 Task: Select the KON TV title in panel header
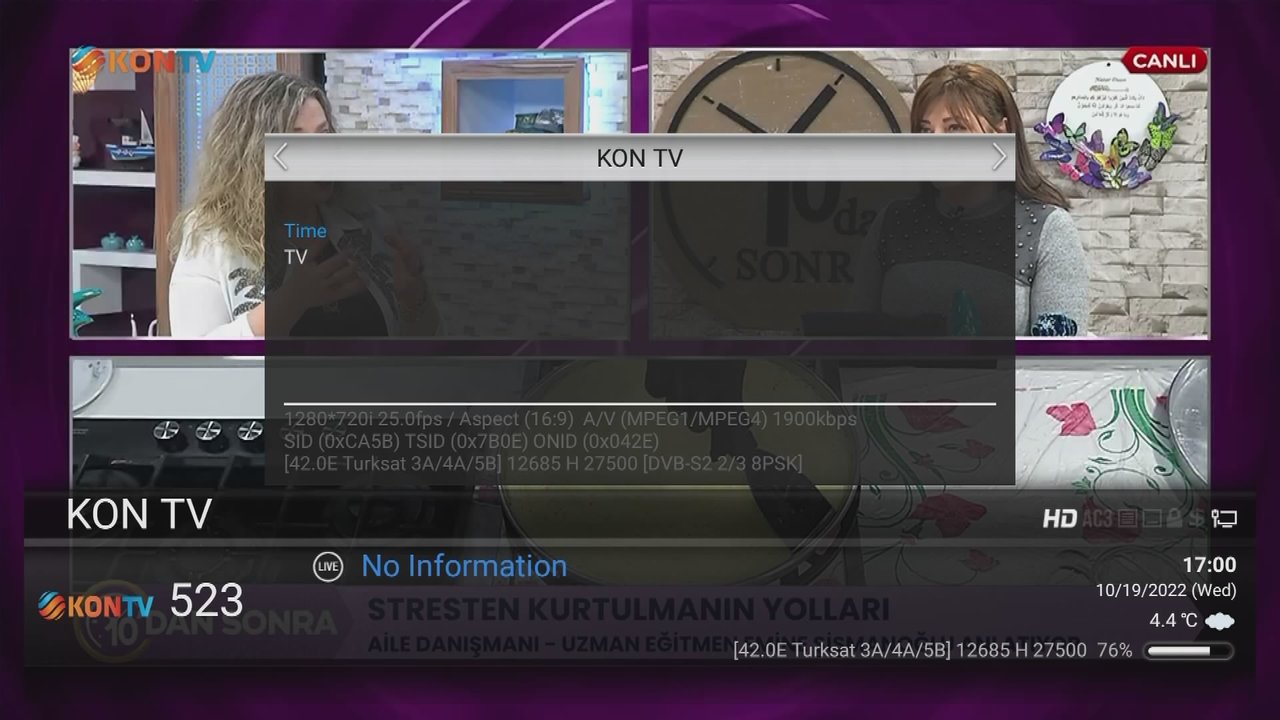pyautogui.click(x=640, y=158)
